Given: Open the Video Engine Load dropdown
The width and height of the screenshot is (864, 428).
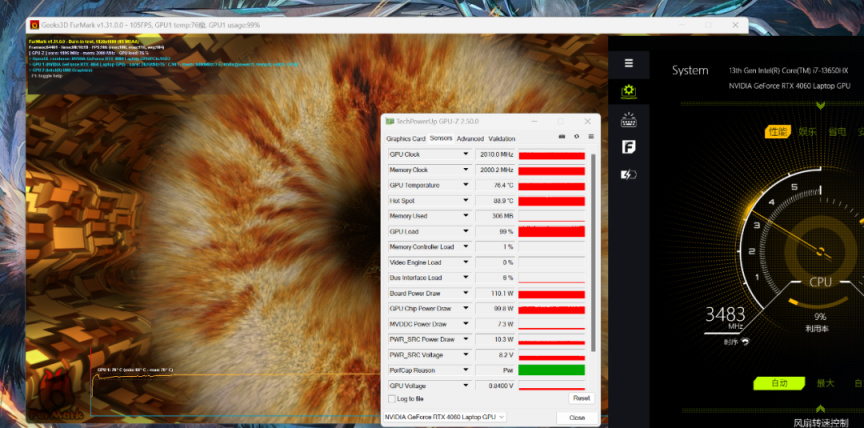Looking at the screenshot, I should (x=466, y=262).
